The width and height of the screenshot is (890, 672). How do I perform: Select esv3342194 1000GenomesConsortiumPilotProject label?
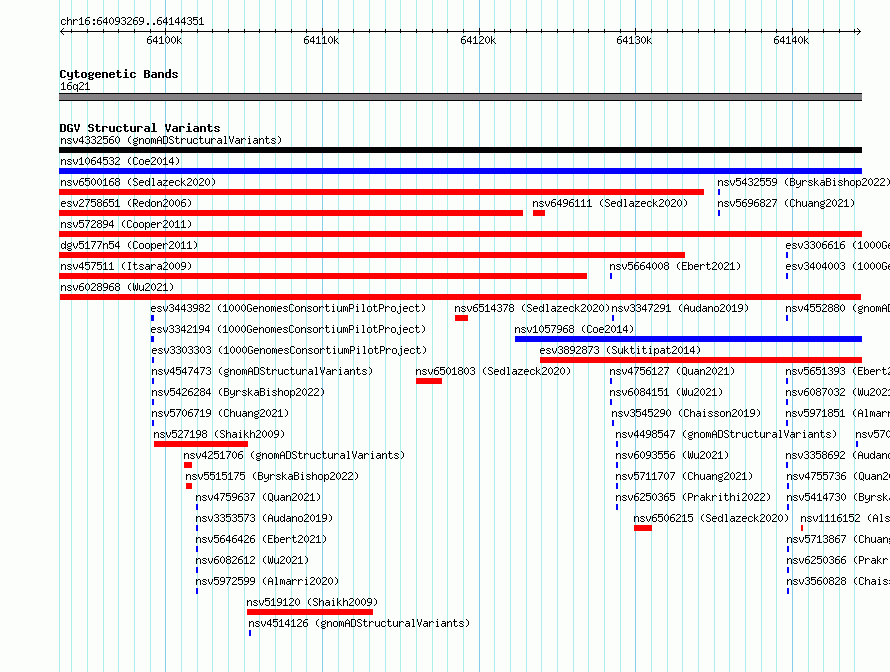tap(288, 329)
